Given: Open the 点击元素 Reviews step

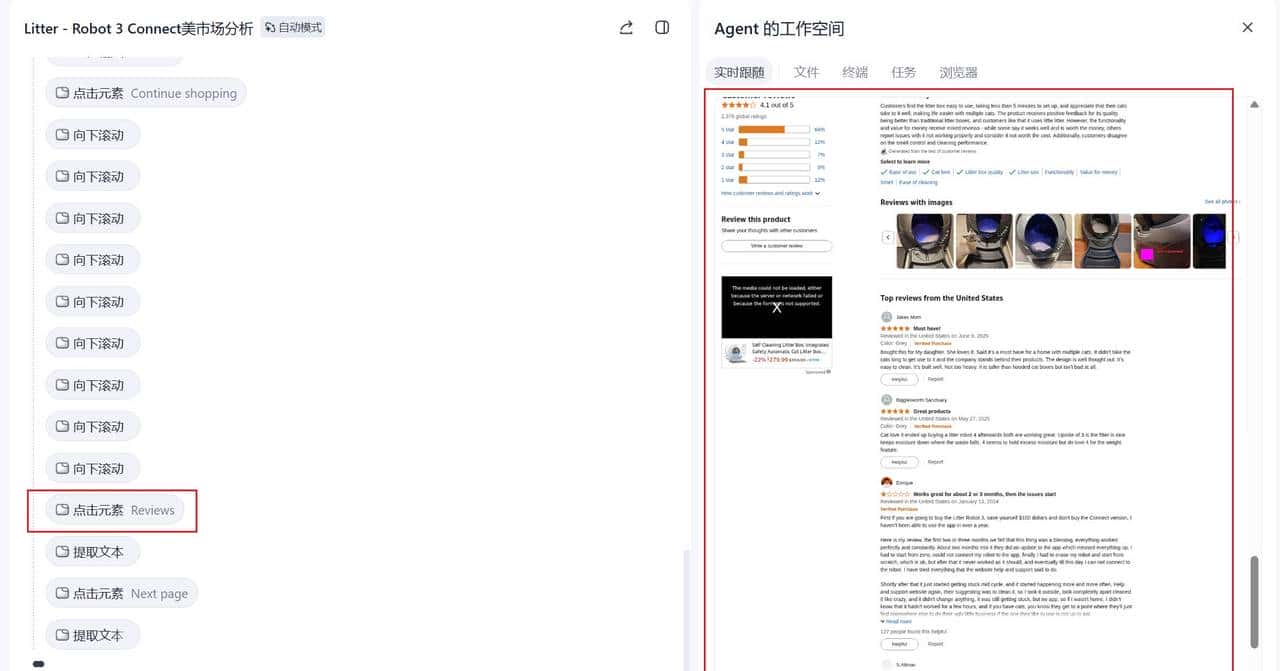Looking at the screenshot, I should [x=115, y=510].
